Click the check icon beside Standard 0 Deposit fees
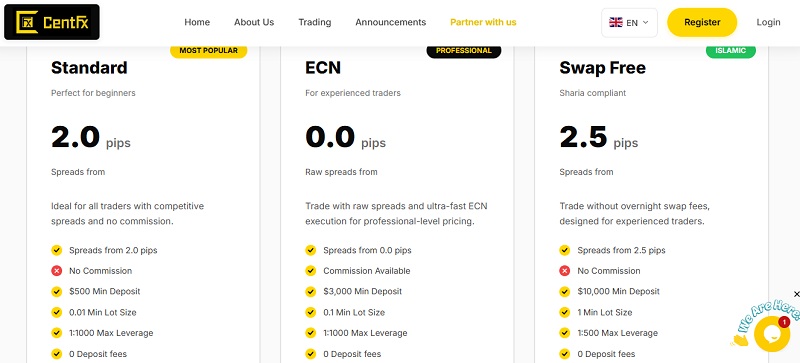800x363 pixels. 57,353
